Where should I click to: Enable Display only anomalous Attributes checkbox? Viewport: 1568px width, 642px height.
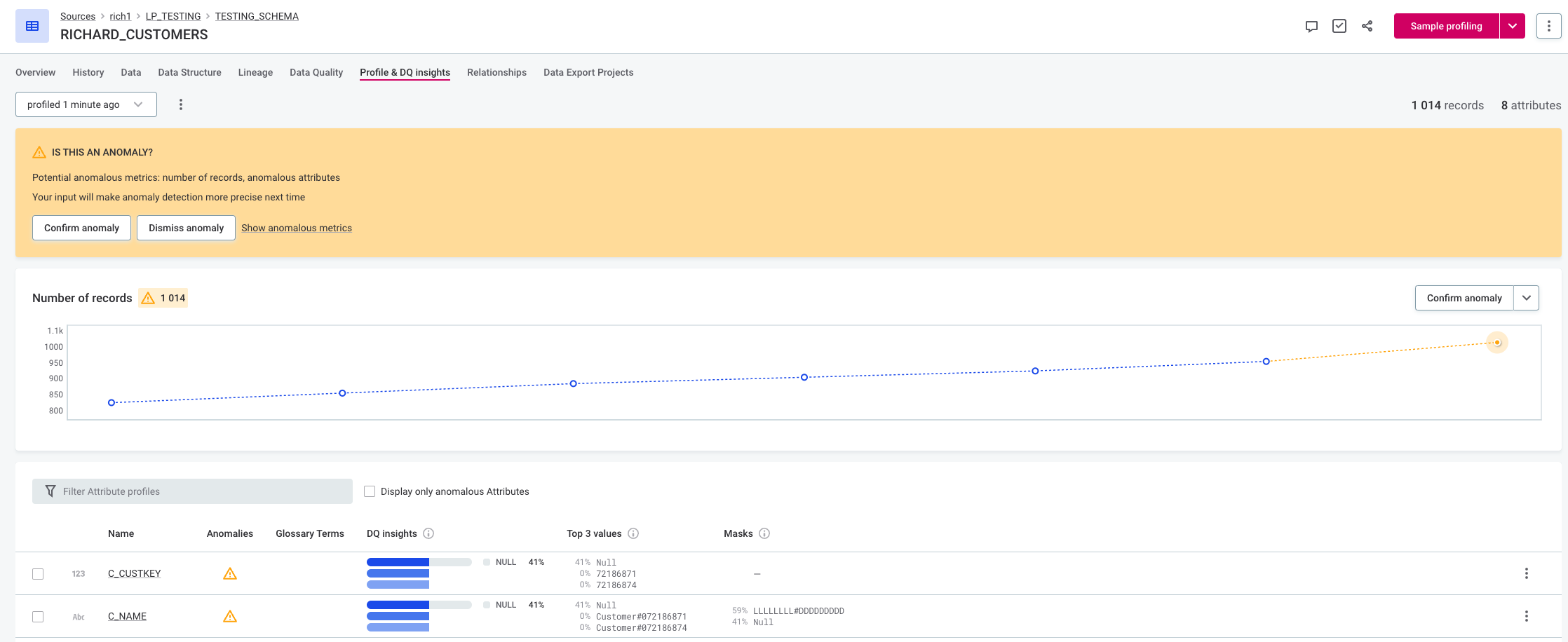pyautogui.click(x=370, y=491)
